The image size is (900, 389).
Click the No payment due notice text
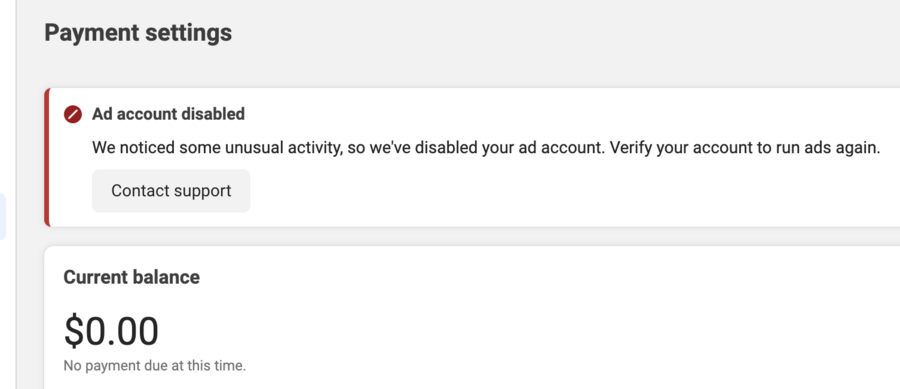point(154,365)
